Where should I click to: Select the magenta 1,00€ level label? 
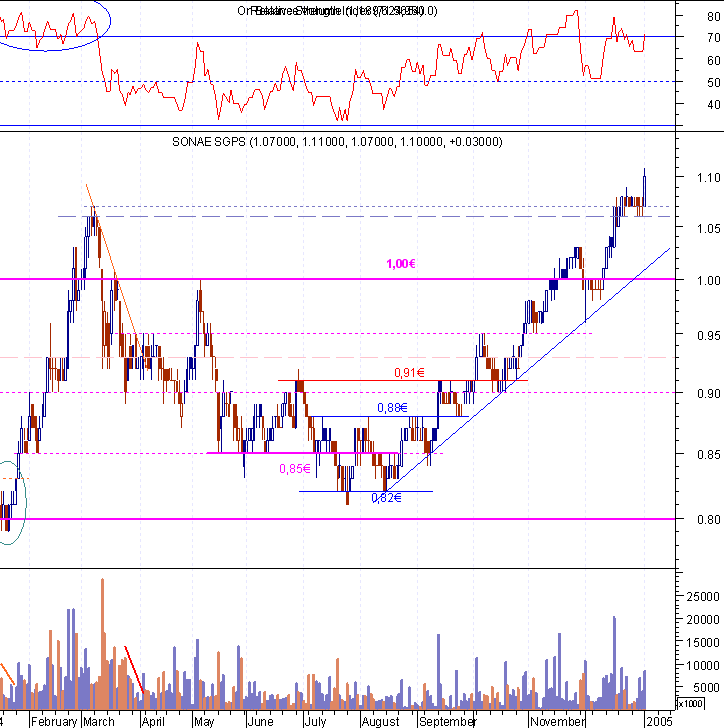401,264
